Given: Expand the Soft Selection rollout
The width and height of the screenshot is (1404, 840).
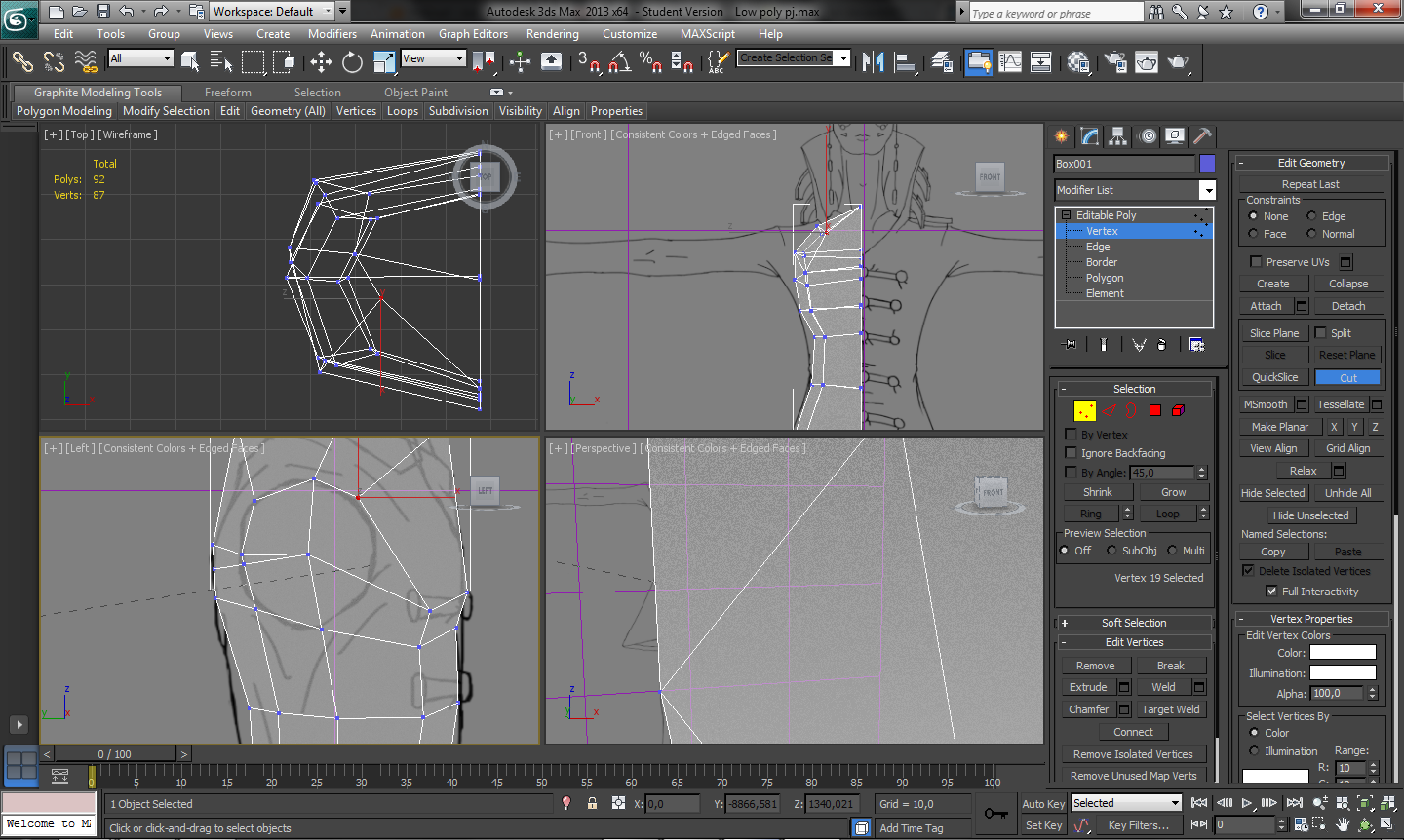Looking at the screenshot, I should click(x=1134, y=623).
